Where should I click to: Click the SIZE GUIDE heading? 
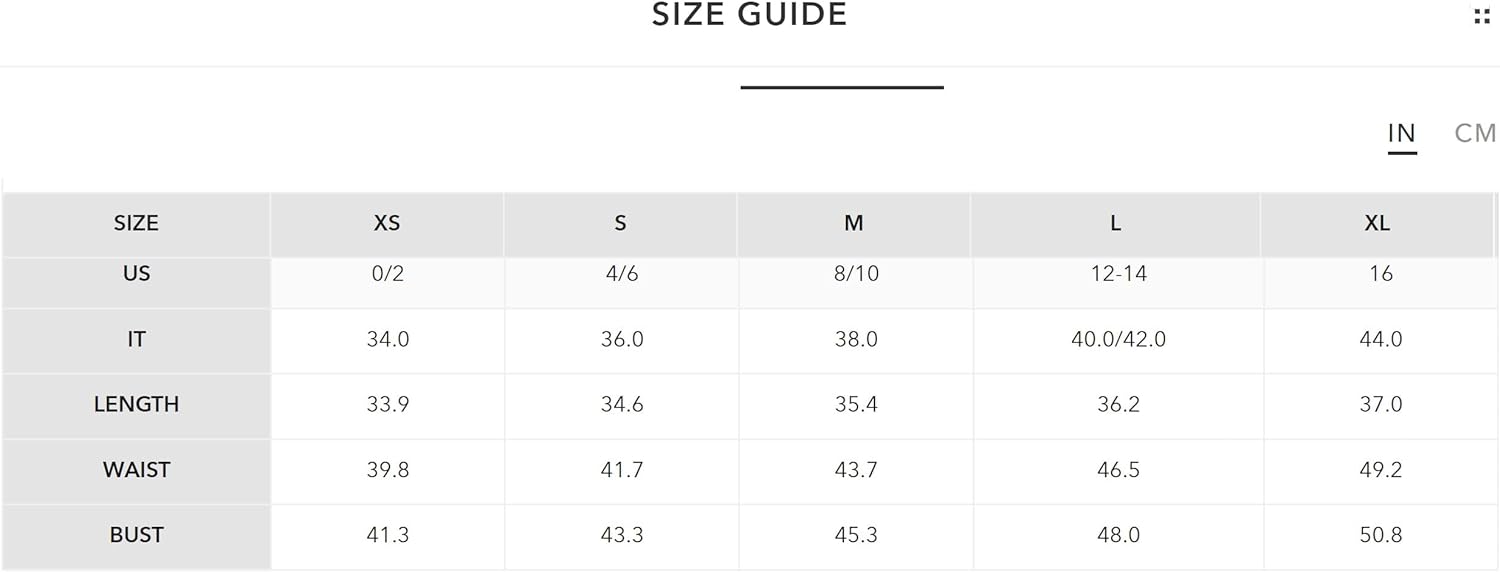(x=750, y=14)
